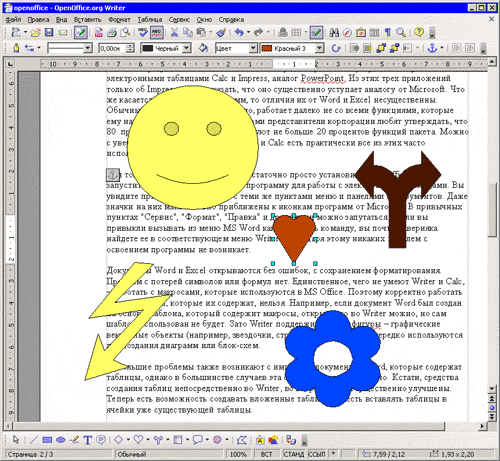This screenshot has height=461, width=500.
Task: Open the Файл menu
Action: 13,20
